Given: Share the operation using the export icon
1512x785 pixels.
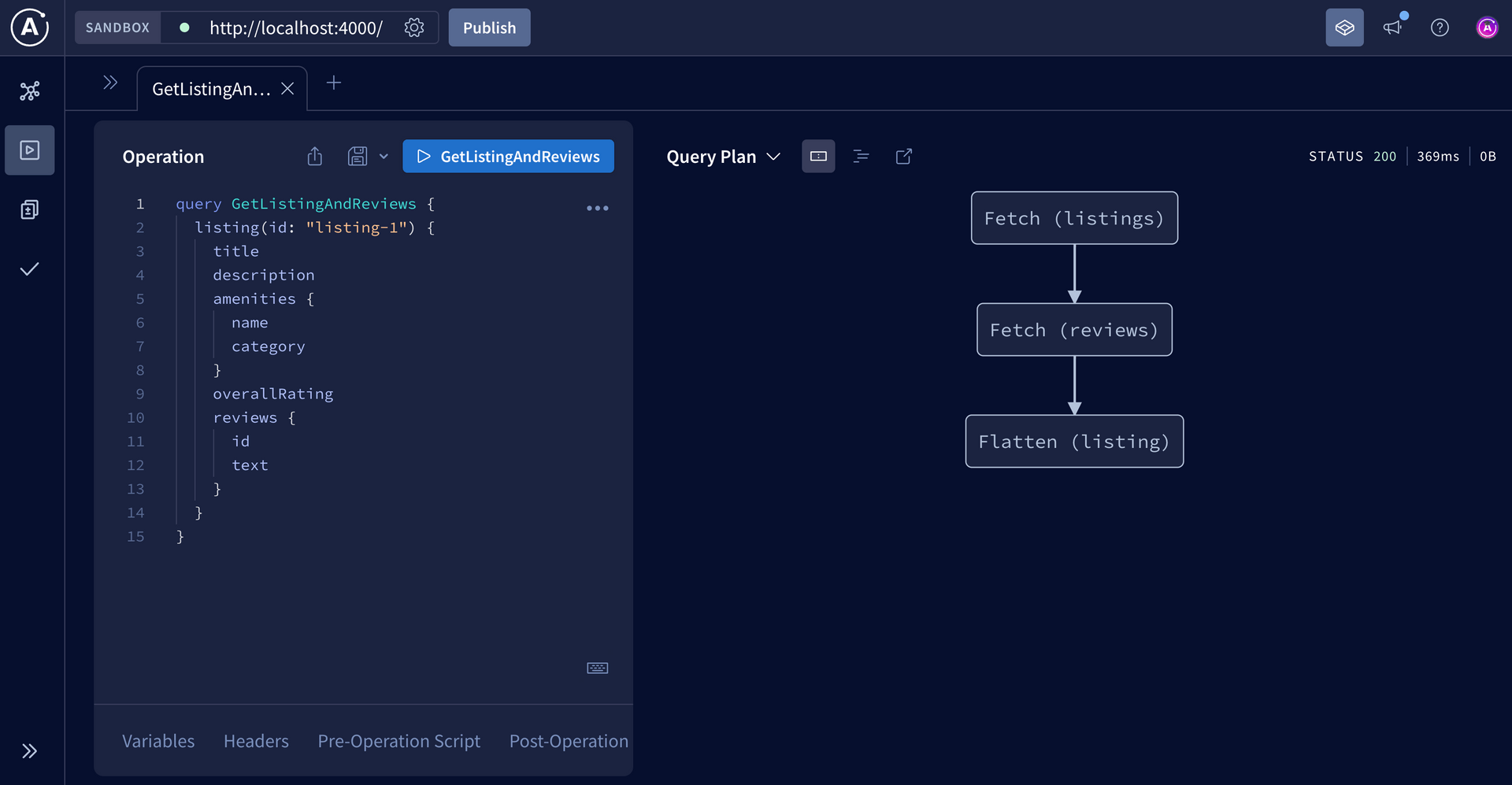Looking at the screenshot, I should (x=314, y=156).
